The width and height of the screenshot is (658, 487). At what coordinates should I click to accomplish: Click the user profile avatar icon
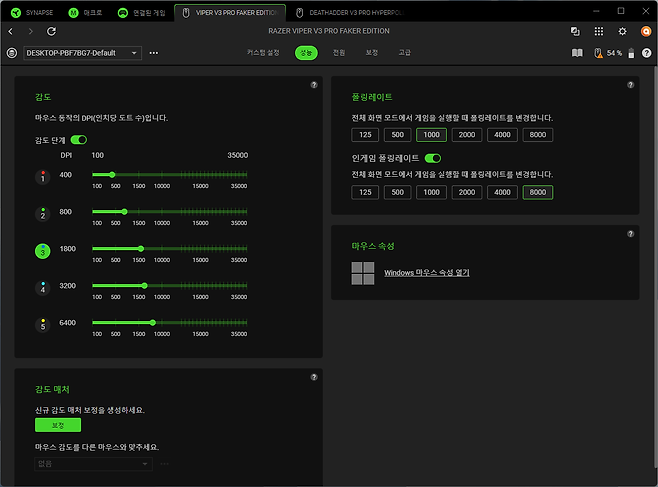(645, 31)
